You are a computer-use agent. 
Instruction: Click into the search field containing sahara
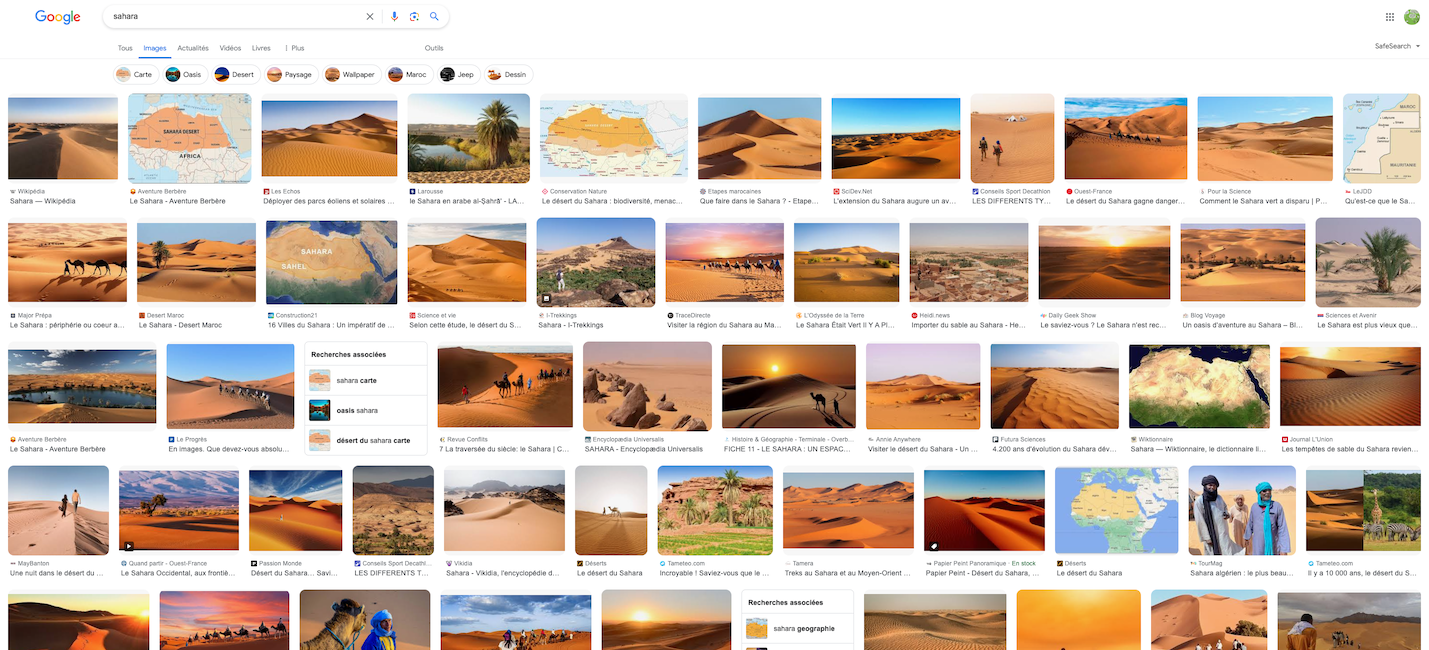pos(235,17)
